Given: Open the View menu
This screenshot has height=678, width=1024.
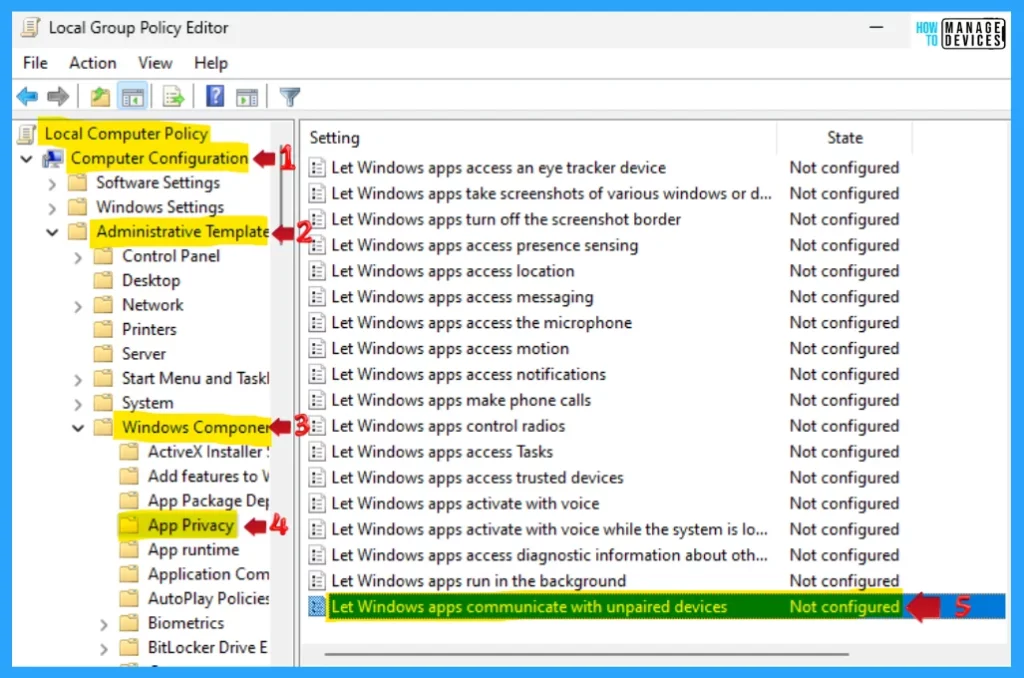Looking at the screenshot, I should (x=155, y=63).
